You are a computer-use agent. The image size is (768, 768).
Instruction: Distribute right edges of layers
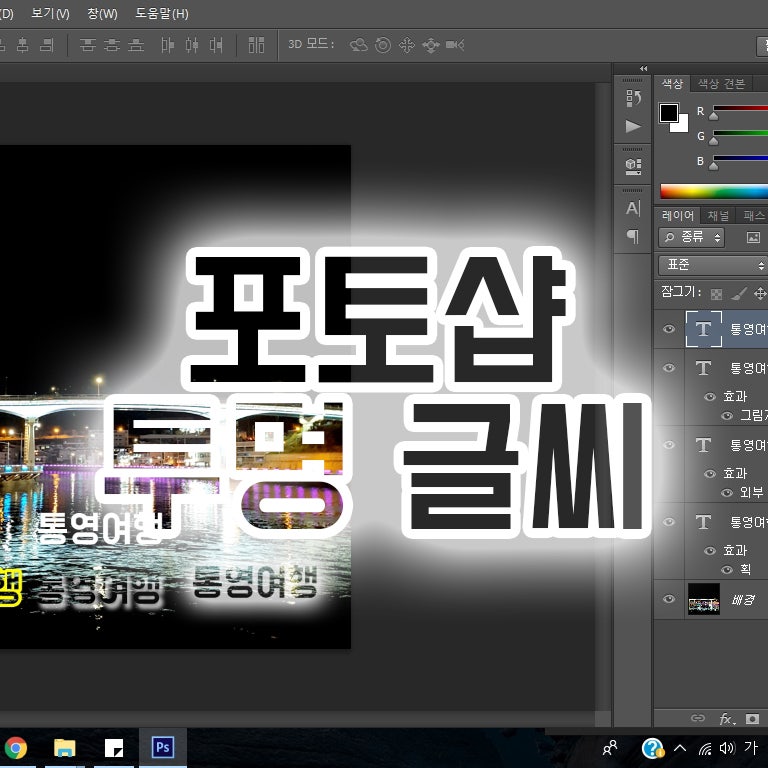pos(216,46)
